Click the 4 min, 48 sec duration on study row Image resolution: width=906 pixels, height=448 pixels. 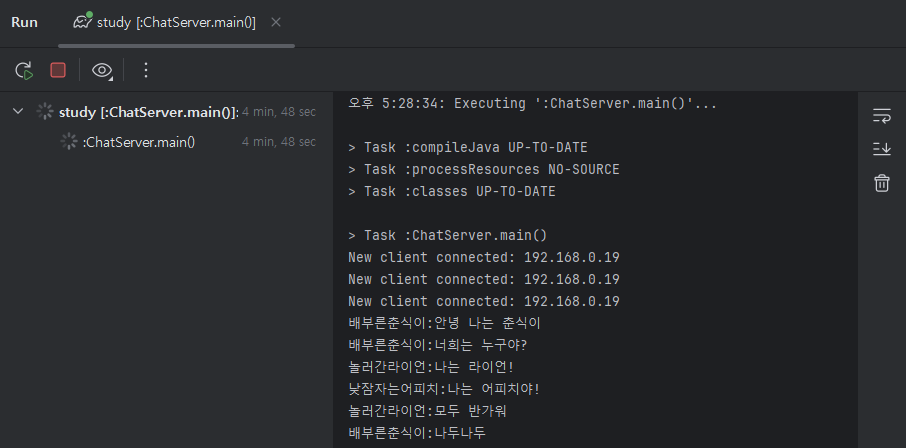279,112
